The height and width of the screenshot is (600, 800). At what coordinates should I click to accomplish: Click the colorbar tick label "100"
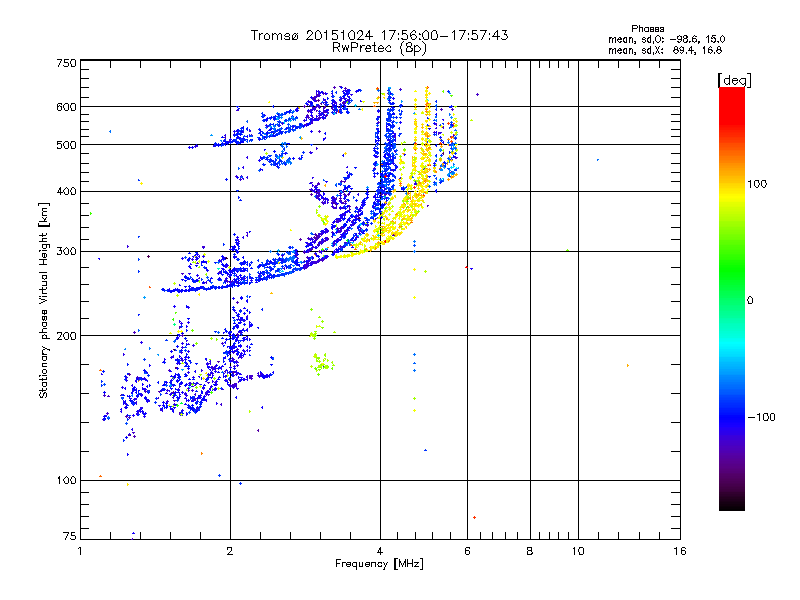(757, 184)
